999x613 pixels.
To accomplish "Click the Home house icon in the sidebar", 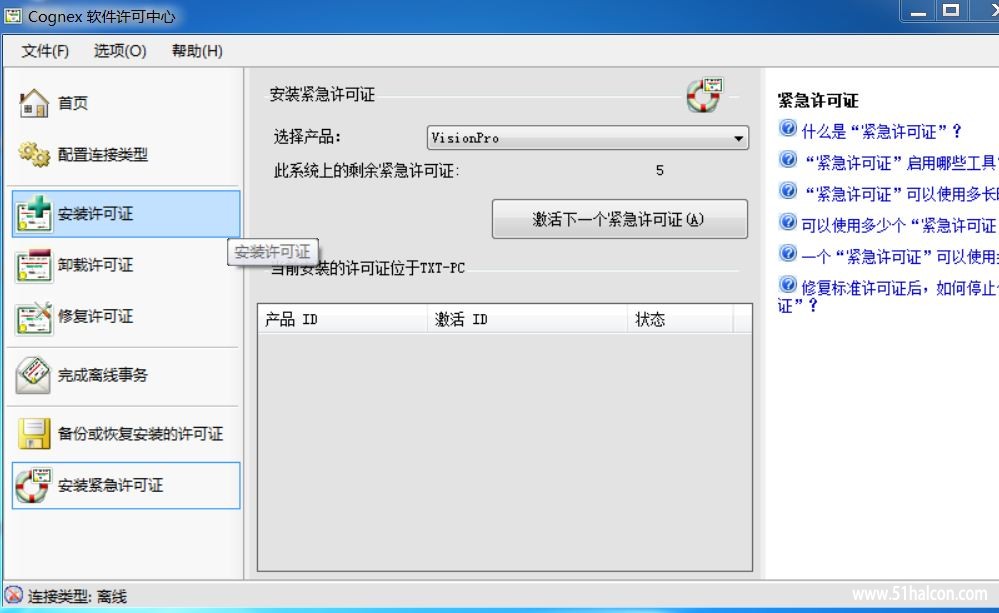I will coord(34,103).
